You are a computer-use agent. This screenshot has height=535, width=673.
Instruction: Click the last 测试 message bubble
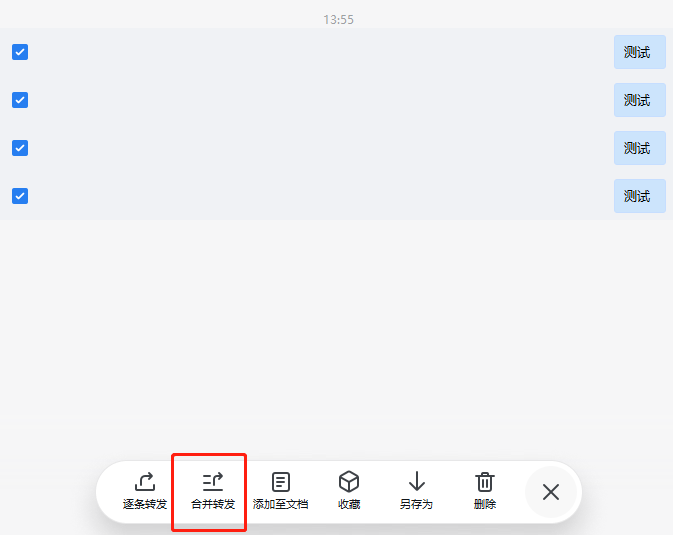coord(640,196)
